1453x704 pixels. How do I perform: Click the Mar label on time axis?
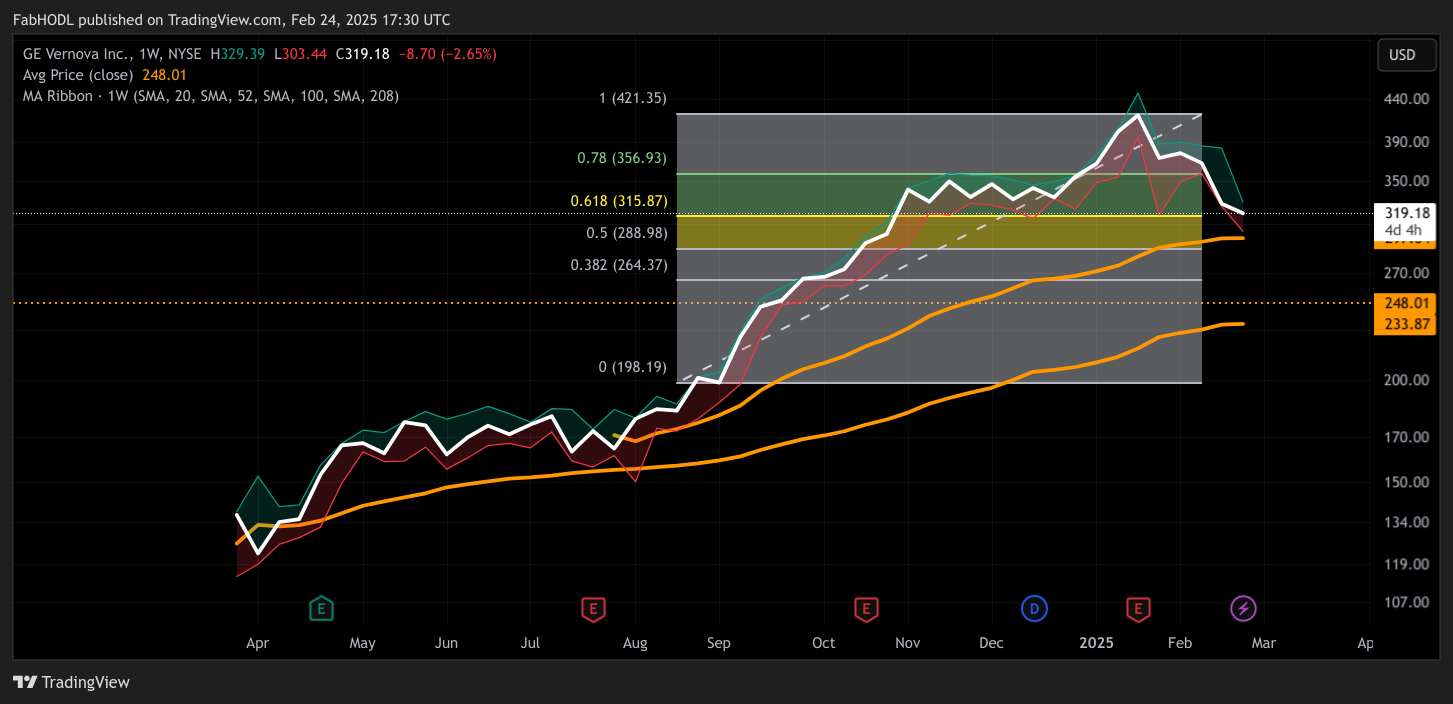pos(1263,643)
